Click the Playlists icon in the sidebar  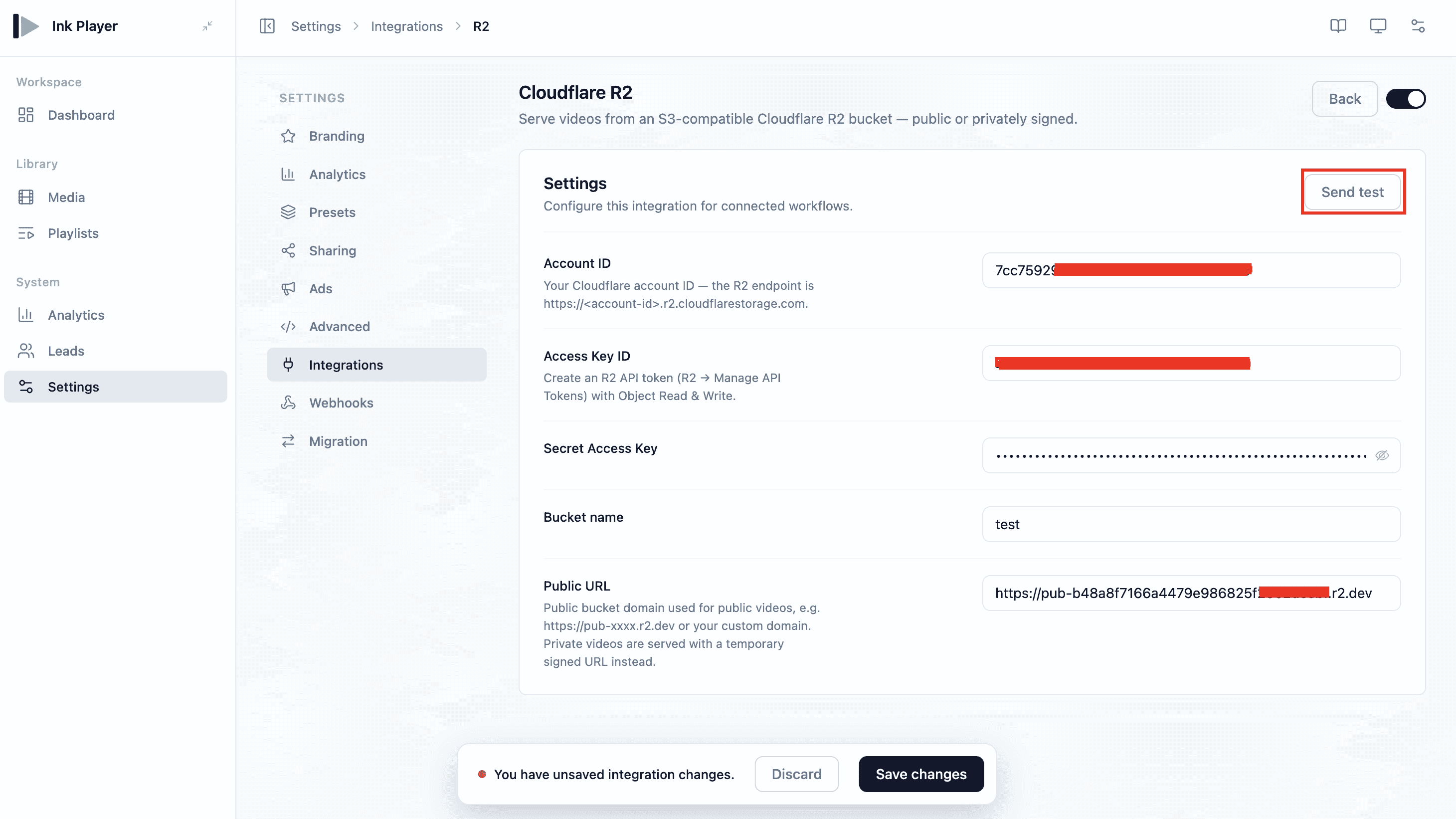pos(26,233)
